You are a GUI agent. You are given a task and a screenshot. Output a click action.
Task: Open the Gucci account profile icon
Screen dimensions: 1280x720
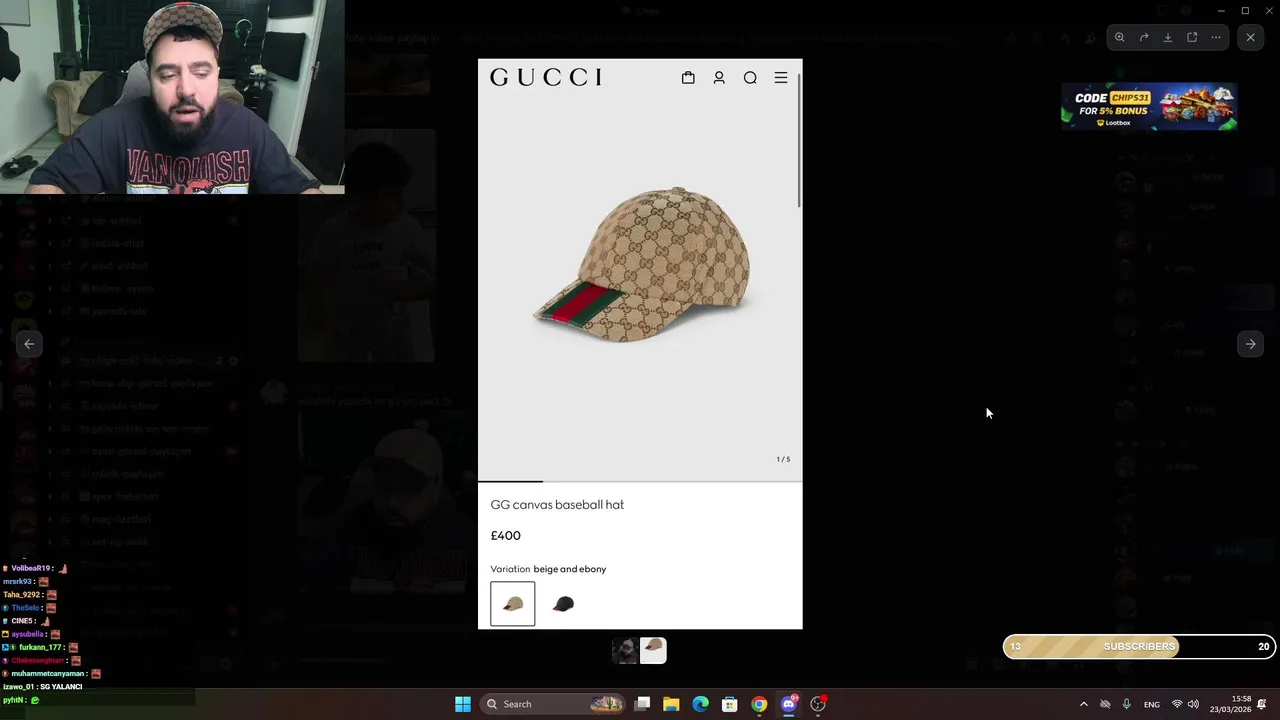pos(719,77)
